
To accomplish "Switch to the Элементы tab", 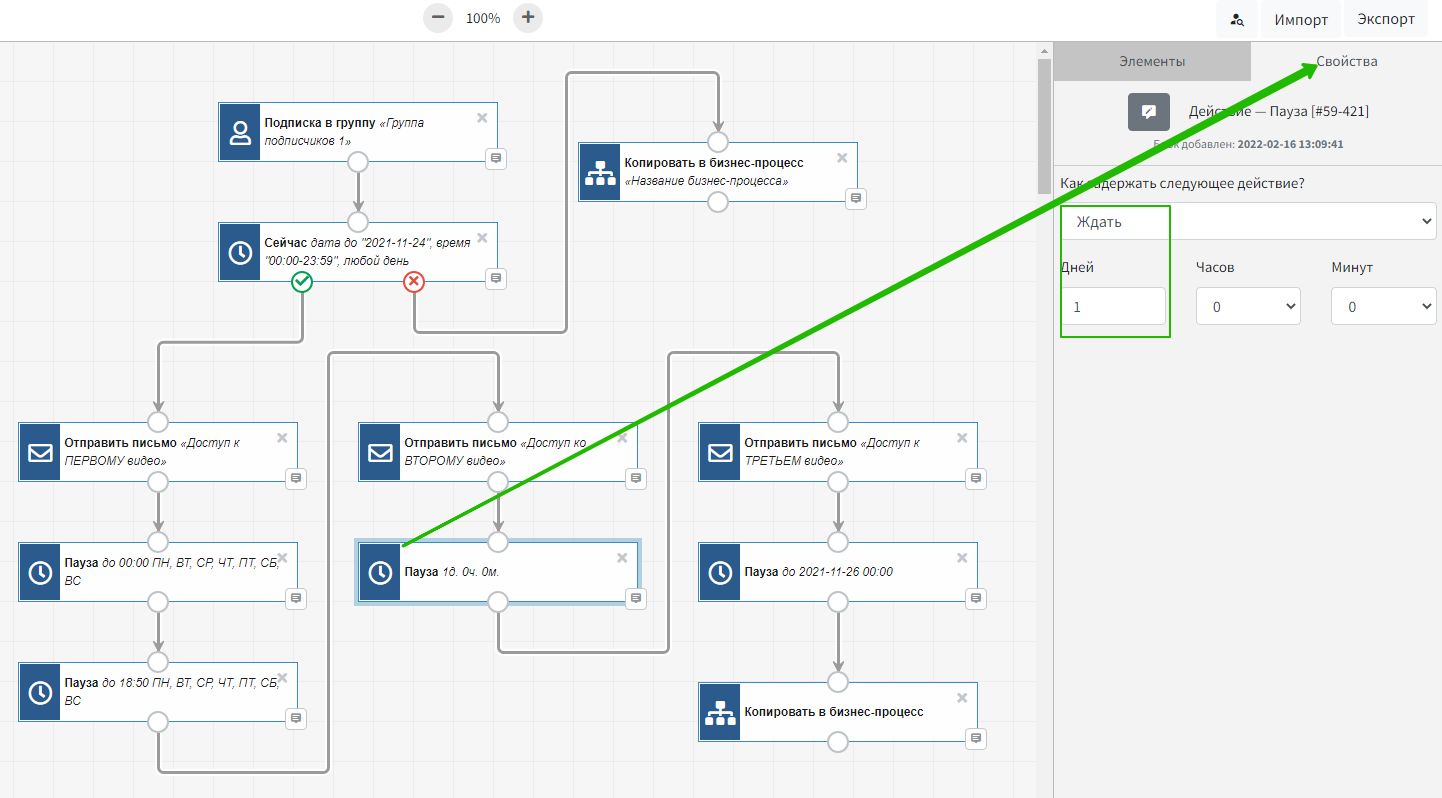I will (x=1151, y=61).
